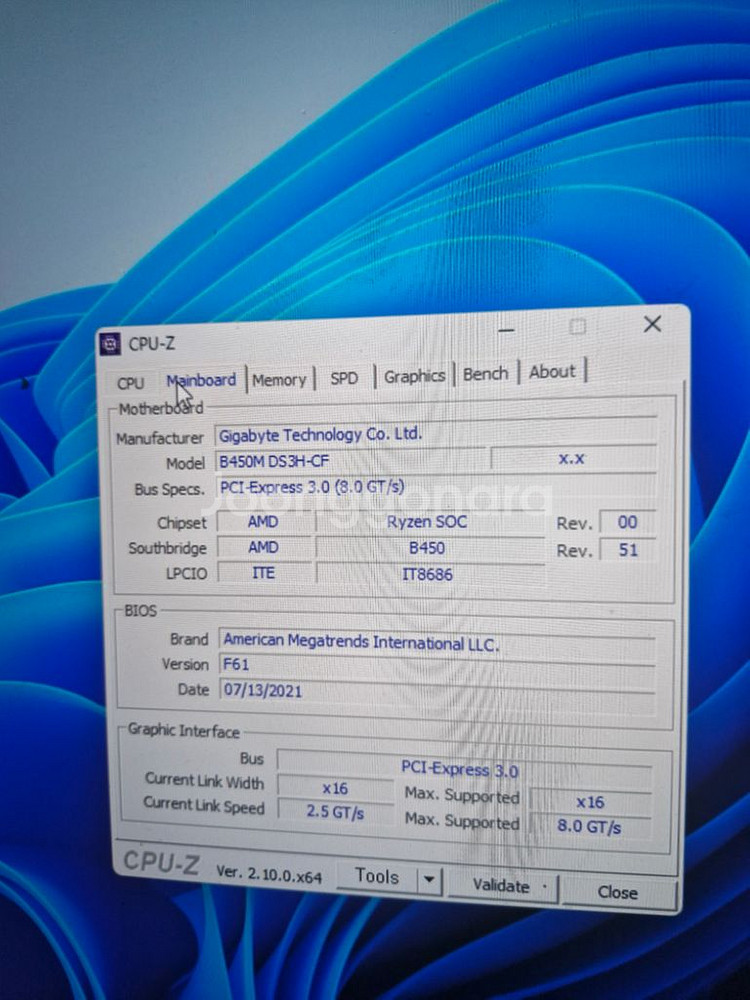Click the CPU-Z title bar app icon
The image size is (750, 1000).
coord(110,344)
